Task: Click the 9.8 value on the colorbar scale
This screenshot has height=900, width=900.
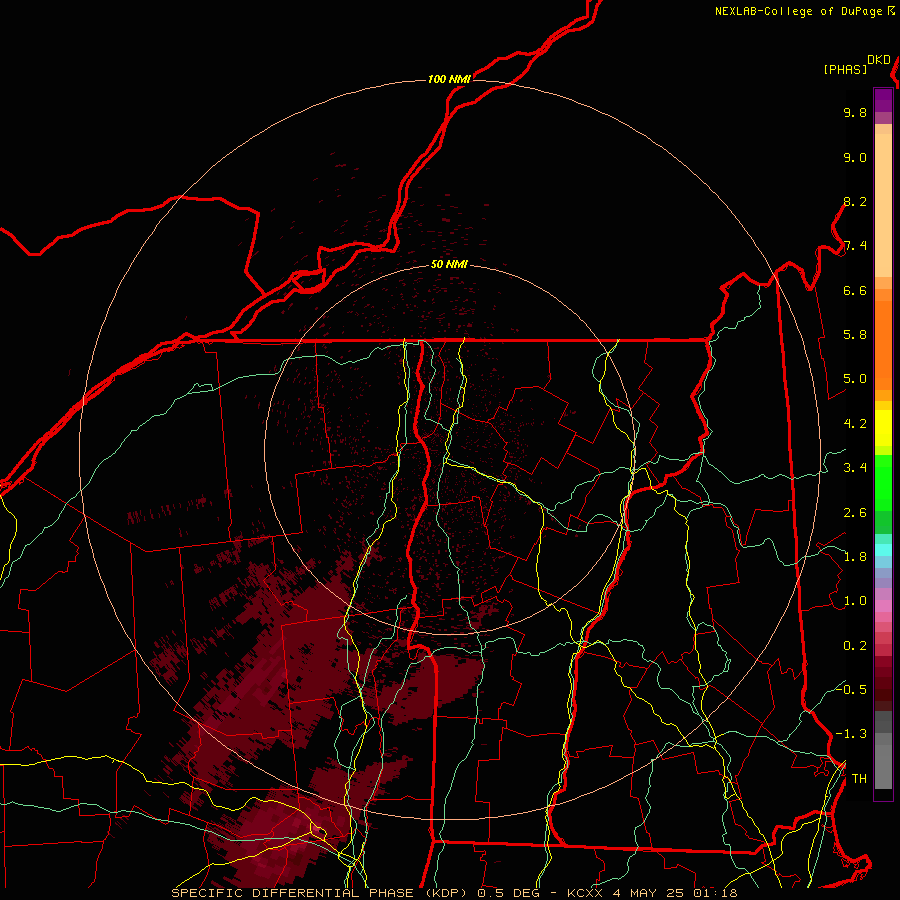Action: [x=855, y=112]
